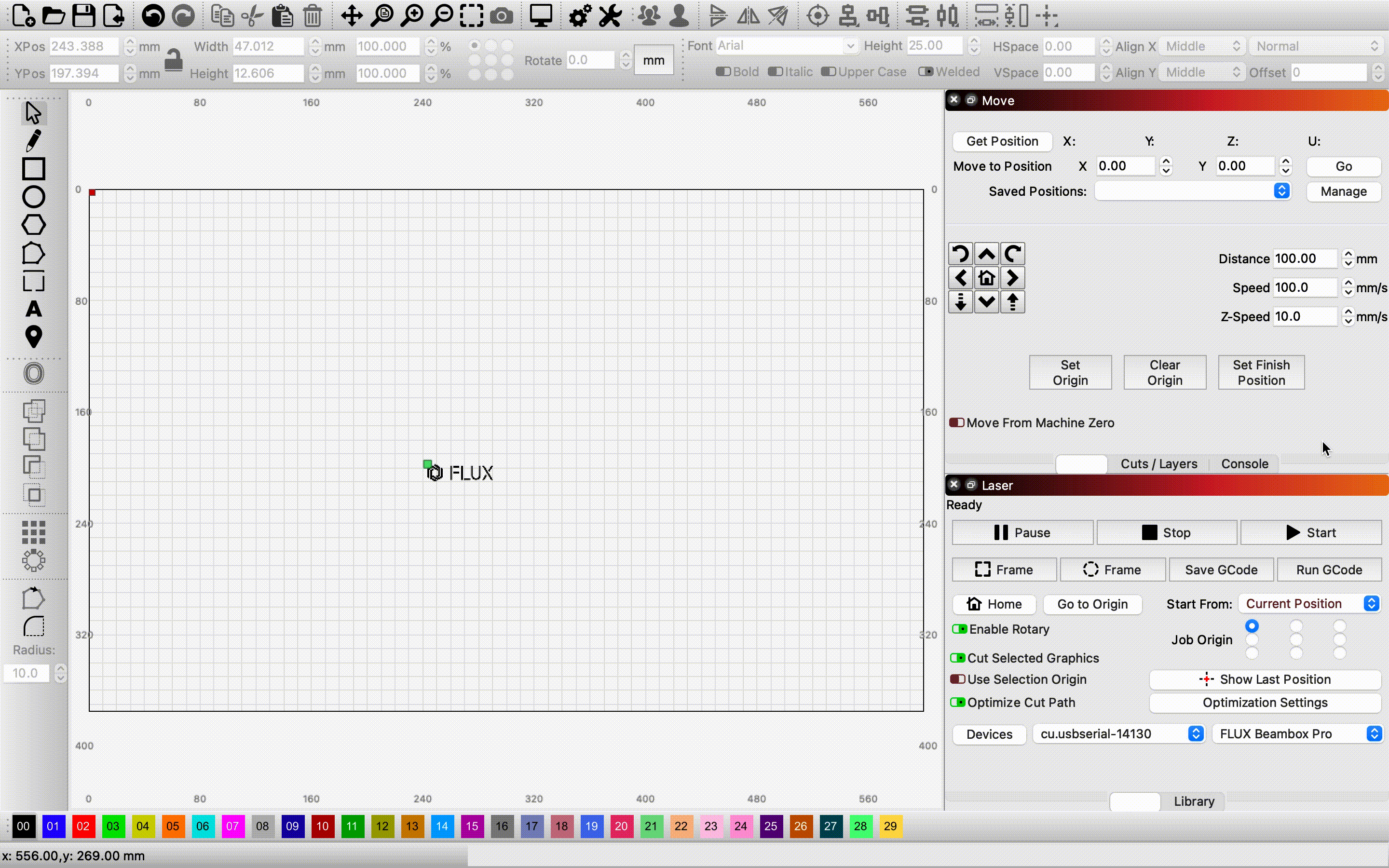The height and width of the screenshot is (868, 1389).
Task: Click the Set Origin button
Action: click(x=1070, y=373)
